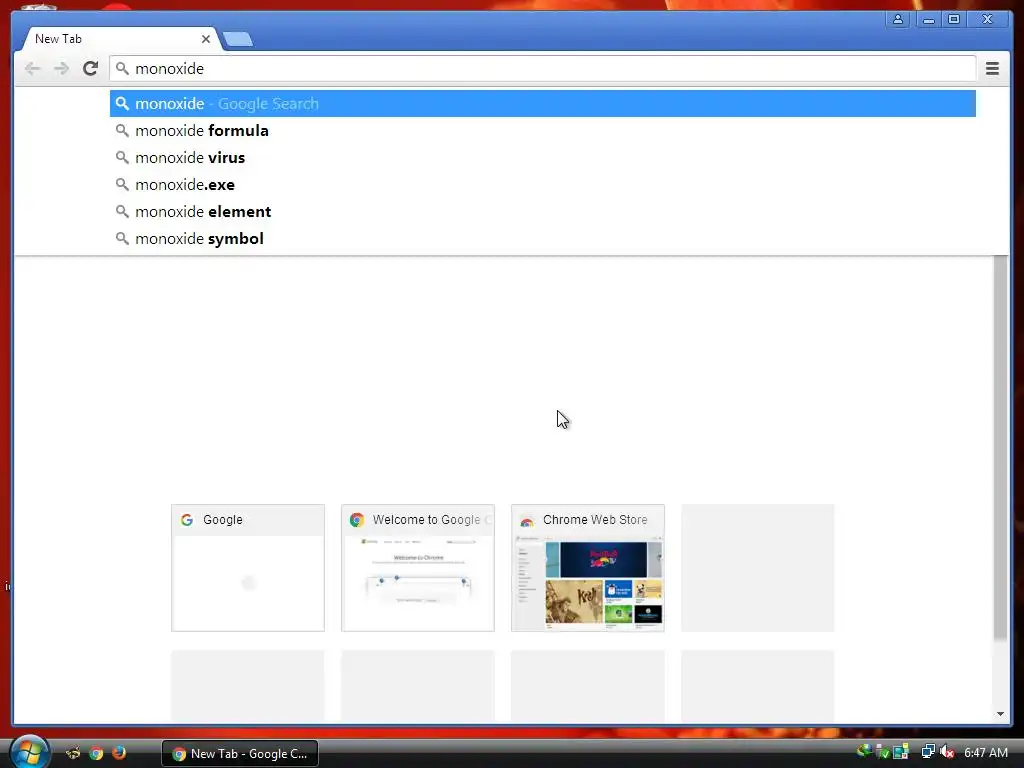Click the address bar containing monoxide
The height and width of the screenshot is (768, 1024).
click(542, 69)
